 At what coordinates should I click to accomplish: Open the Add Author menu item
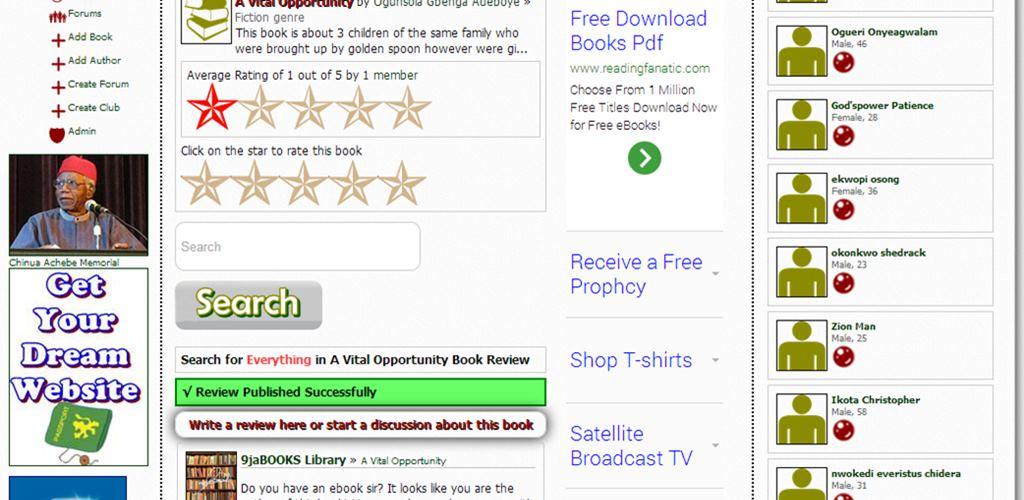click(95, 61)
